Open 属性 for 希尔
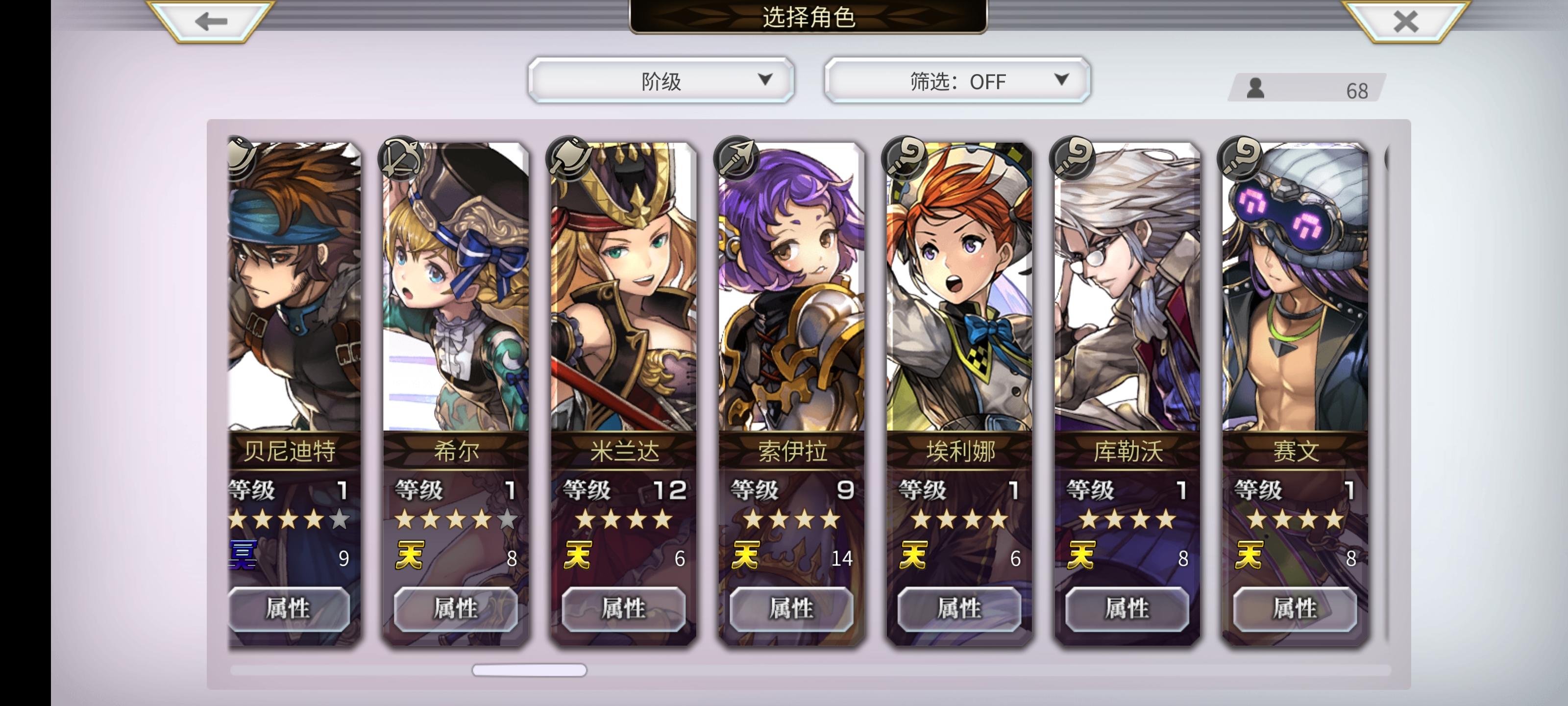Screen dimensions: 1568x706 [456, 608]
